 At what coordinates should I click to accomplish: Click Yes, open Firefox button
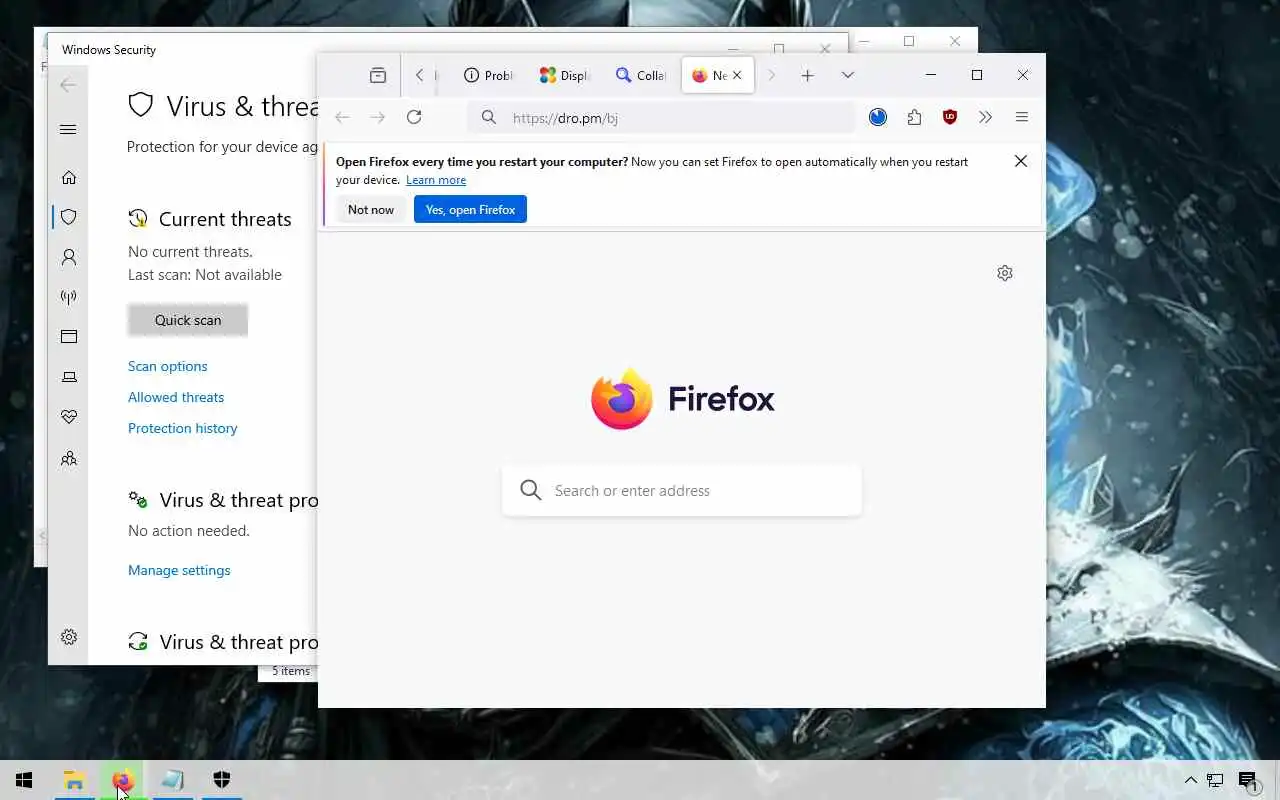(470, 209)
